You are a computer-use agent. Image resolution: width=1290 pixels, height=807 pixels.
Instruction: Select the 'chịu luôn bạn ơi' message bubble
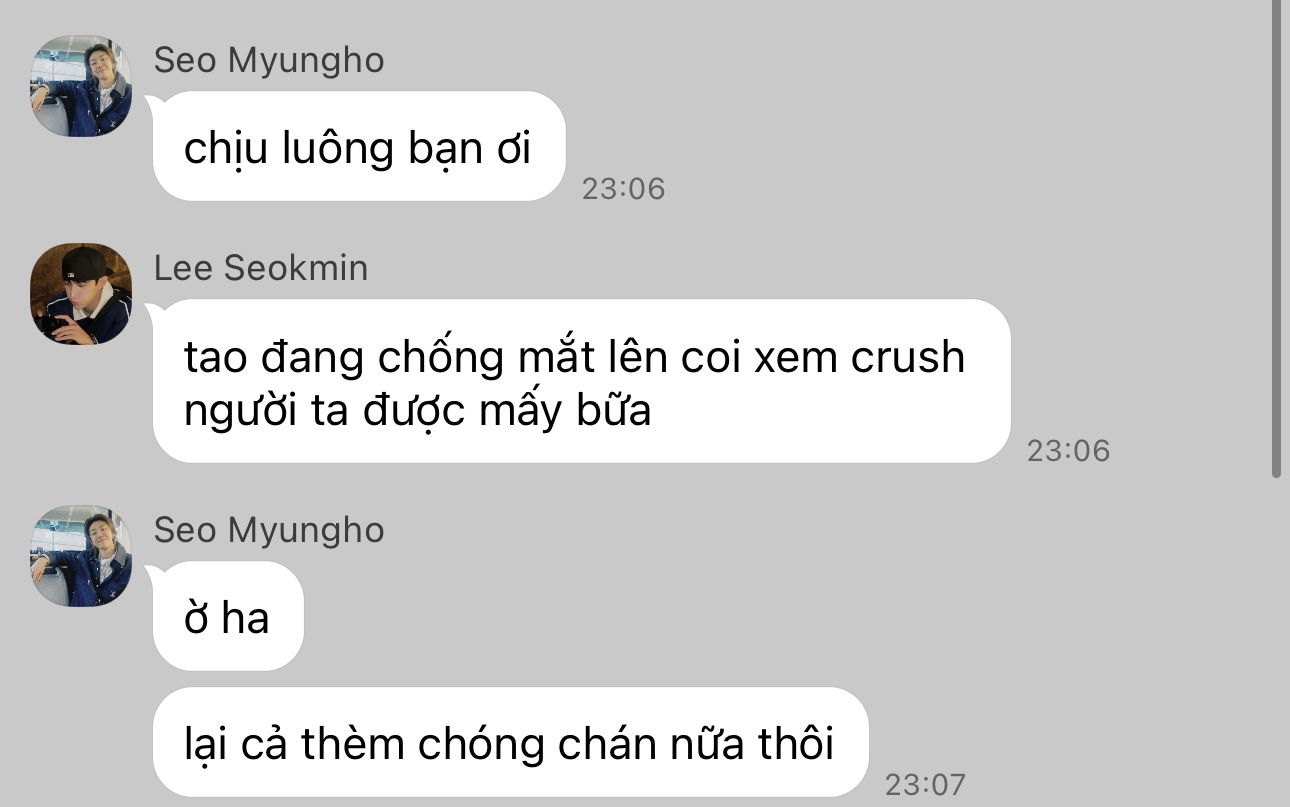(359, 146)
